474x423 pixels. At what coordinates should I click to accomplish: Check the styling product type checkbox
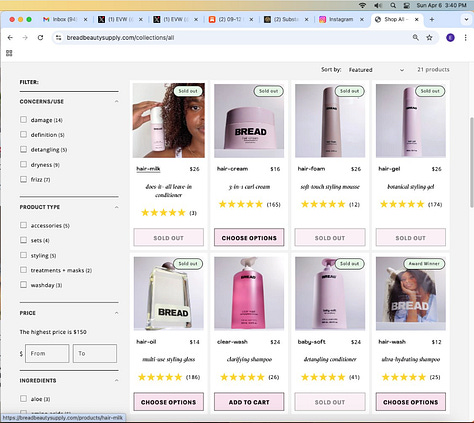pos(23,255)
